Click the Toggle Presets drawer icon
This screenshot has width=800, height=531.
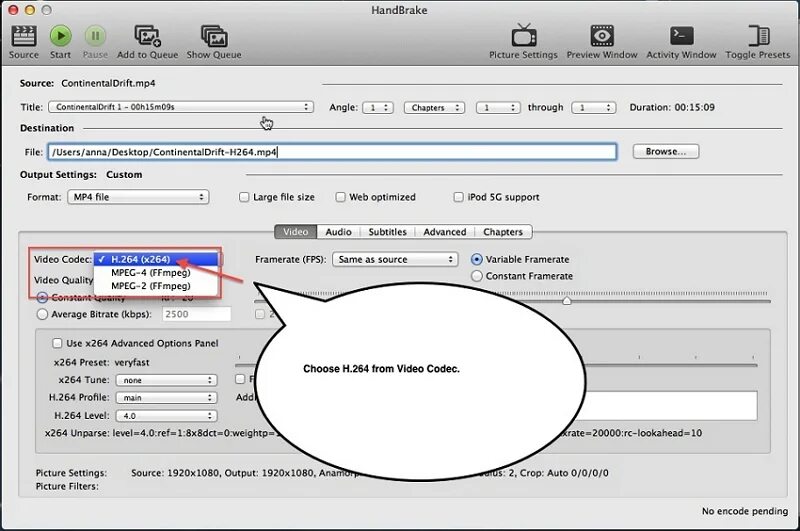[758, 36]
